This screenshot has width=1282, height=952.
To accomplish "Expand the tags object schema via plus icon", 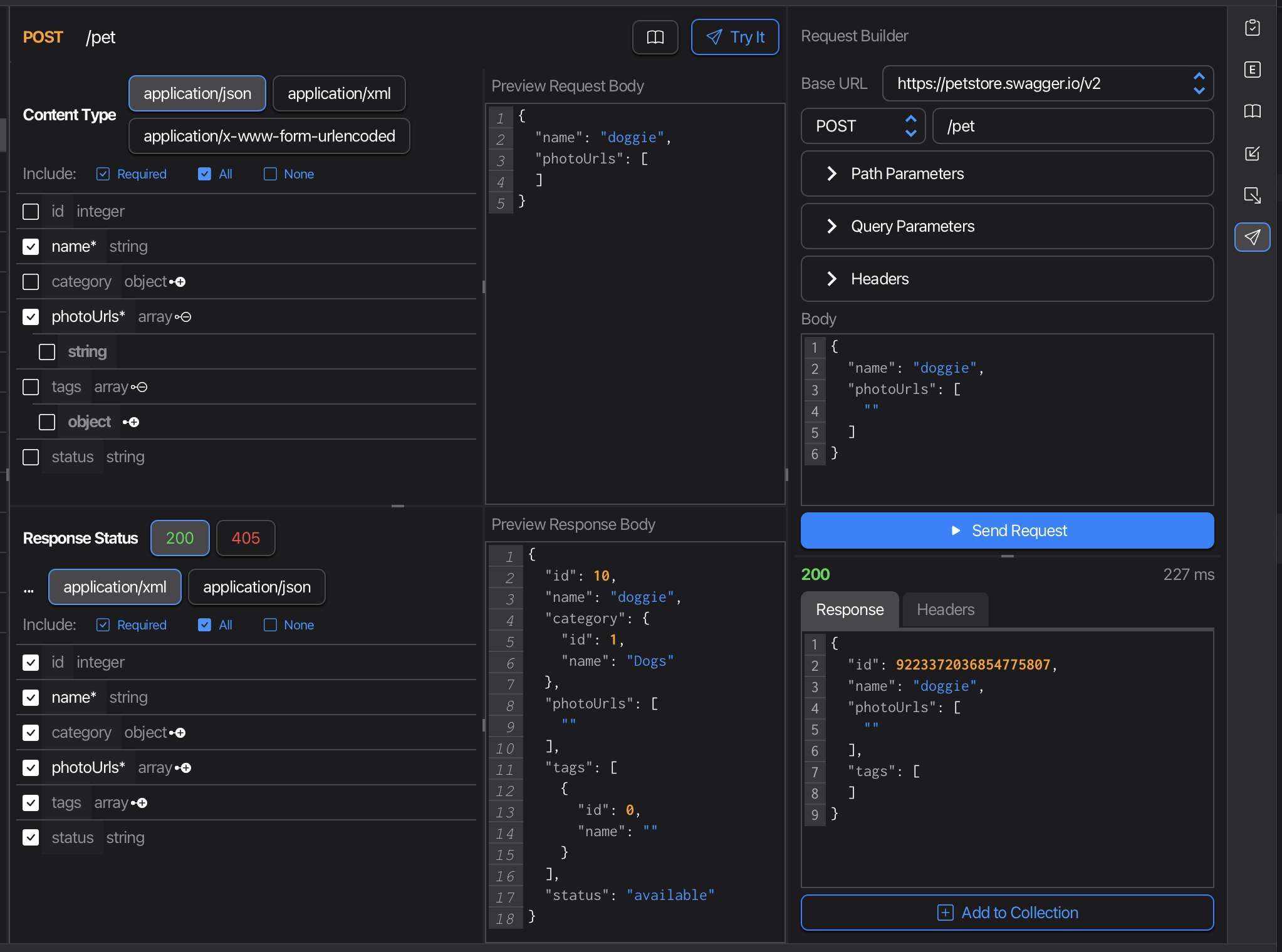I will (x=132, y=422).
